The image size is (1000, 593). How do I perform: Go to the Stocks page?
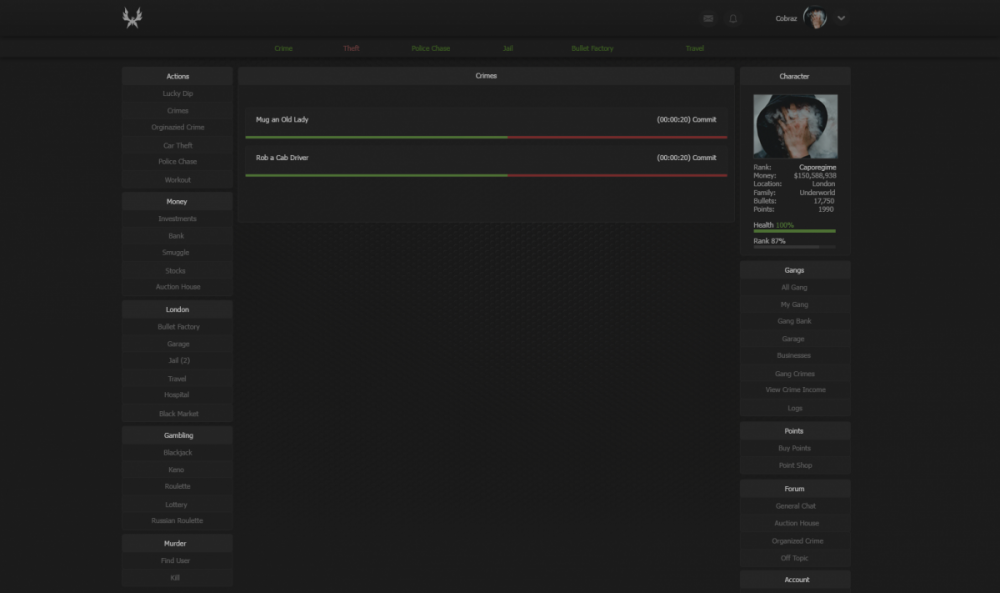[175, 270]
